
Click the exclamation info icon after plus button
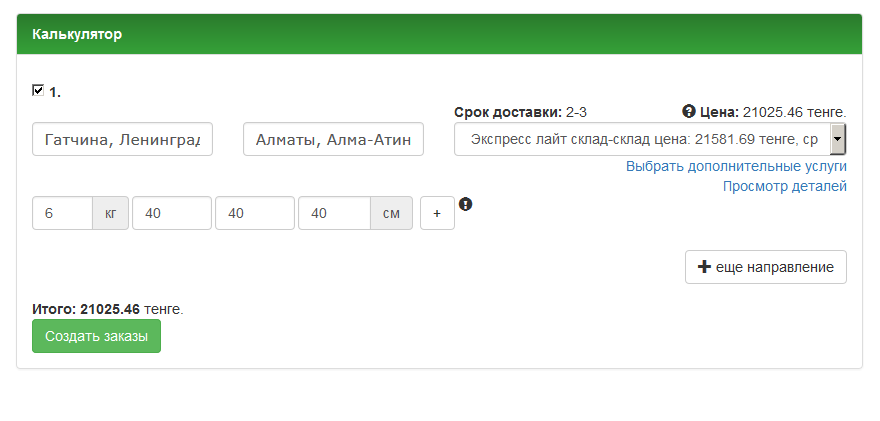(465, 204)
